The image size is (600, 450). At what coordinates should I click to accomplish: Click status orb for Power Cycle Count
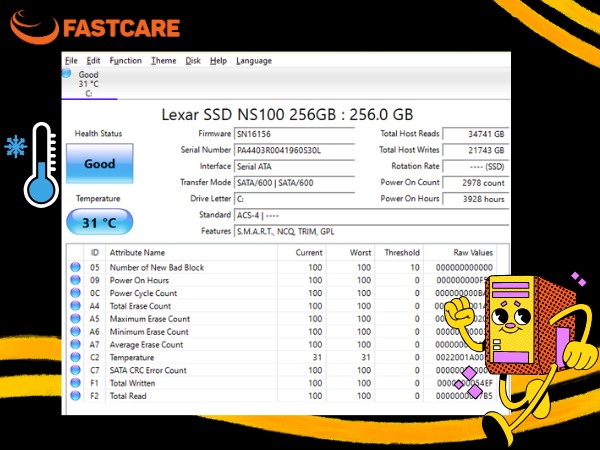point(75,293)
